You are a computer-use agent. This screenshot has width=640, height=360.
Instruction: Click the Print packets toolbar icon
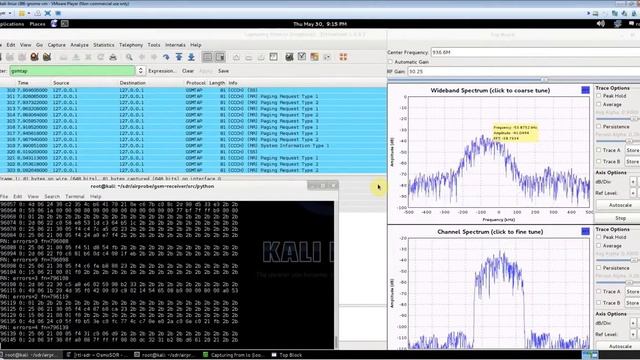[113, 57]
